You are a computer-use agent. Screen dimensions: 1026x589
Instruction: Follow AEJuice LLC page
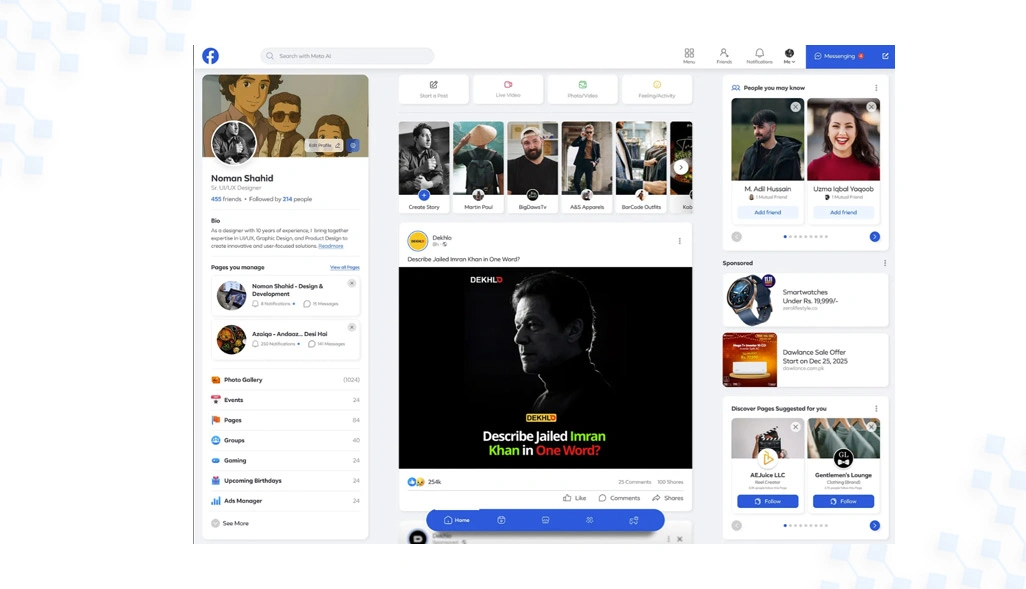pyautogui.click(x=768, y=501)
